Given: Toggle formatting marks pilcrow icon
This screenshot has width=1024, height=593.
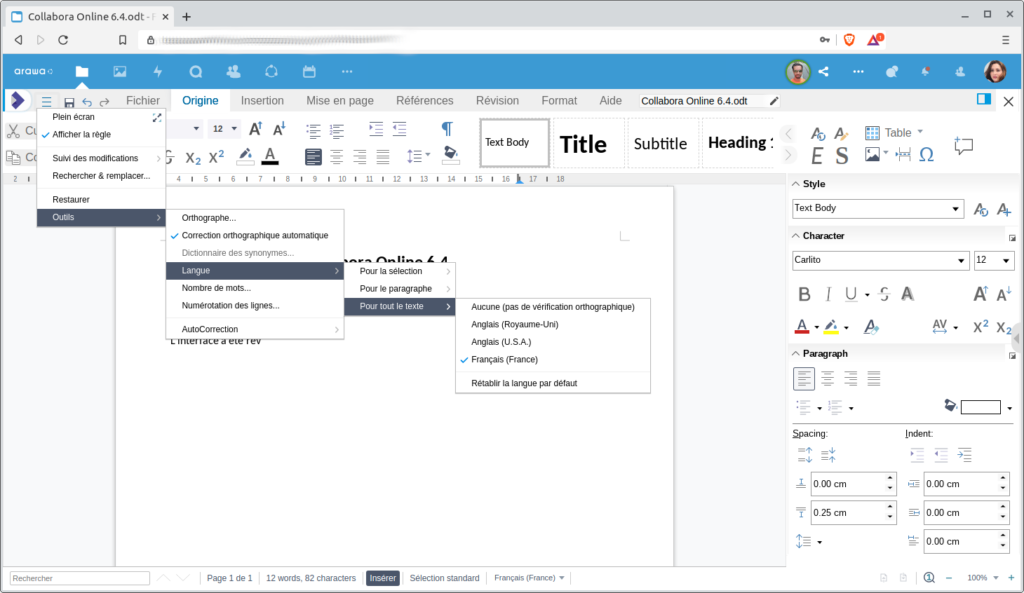Looking at the screenshot, I should [x=447, y=129].
